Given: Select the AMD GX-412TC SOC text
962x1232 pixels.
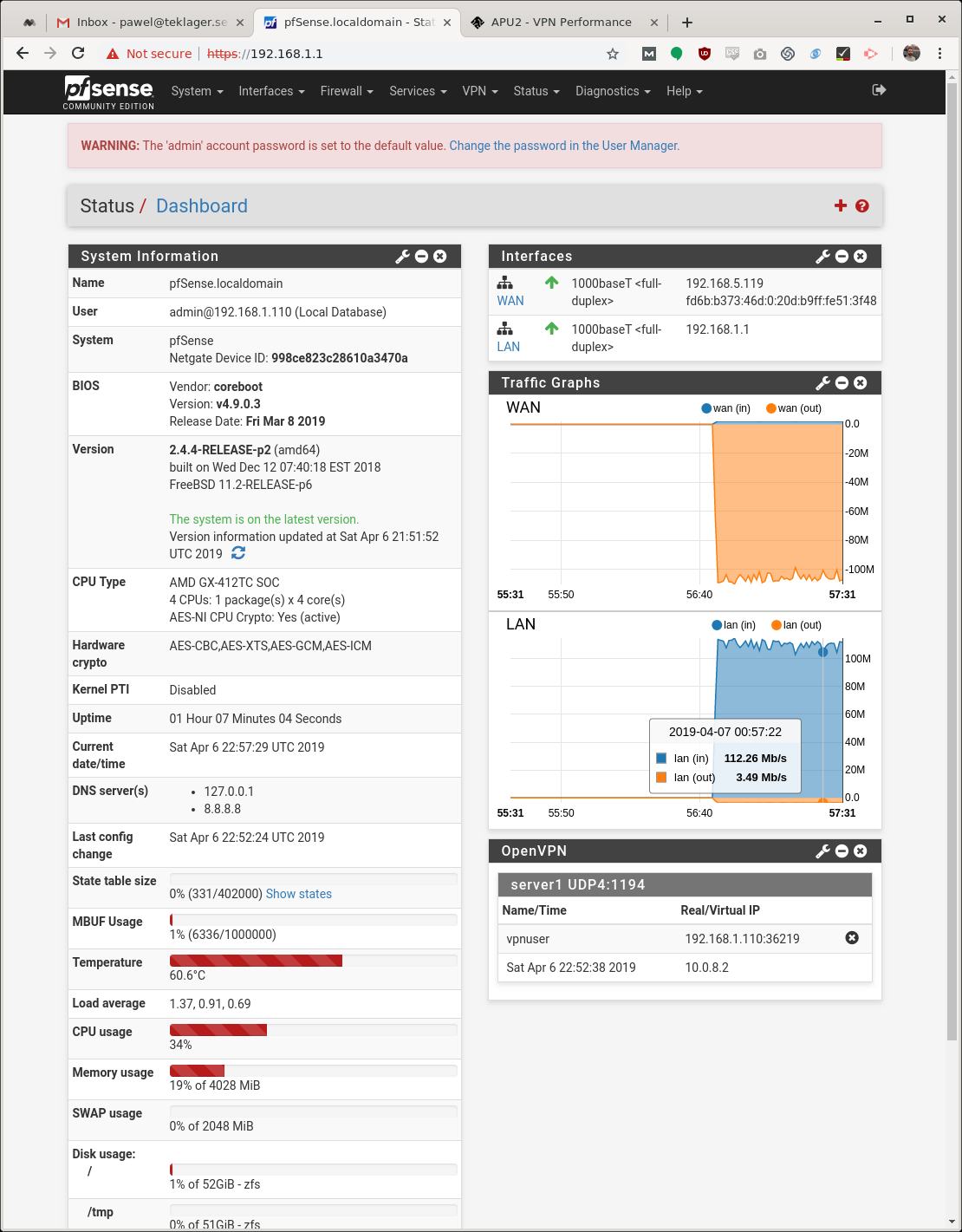Looking at the screenshot, I should (x=224, y=583).
